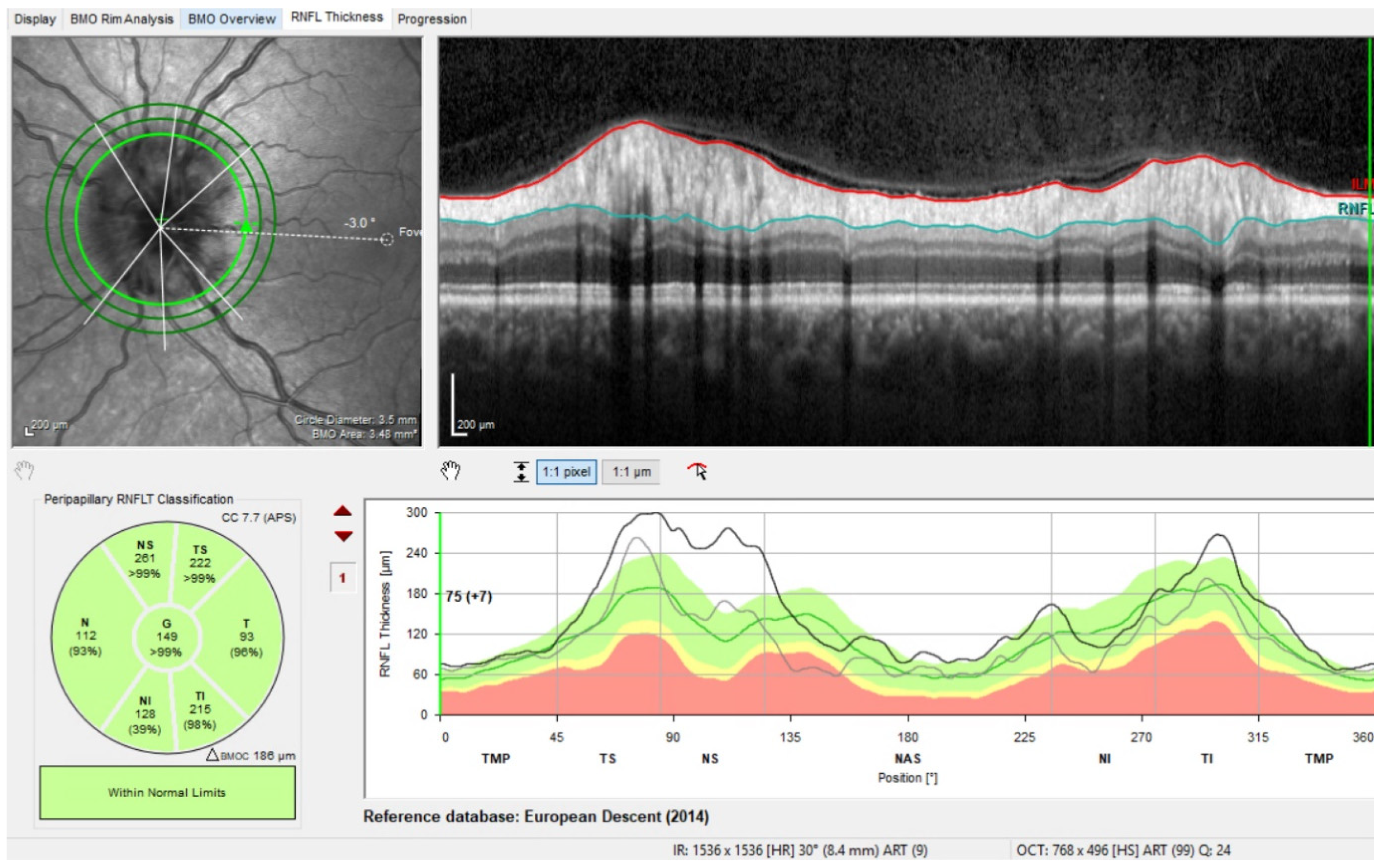Click the green triangle marker on scan circle

coord(246,226)
